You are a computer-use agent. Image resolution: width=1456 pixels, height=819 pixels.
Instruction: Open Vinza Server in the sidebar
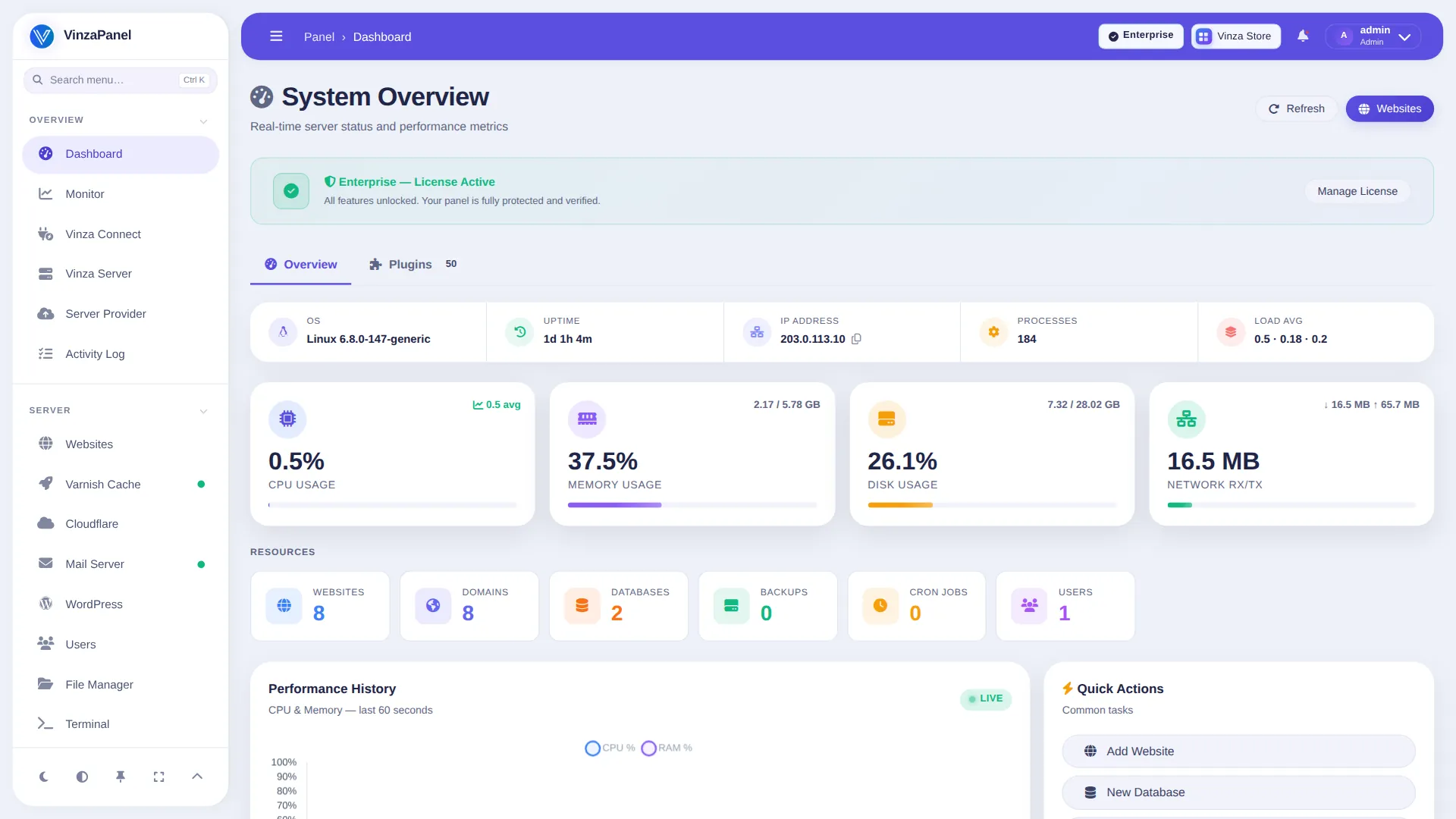[x=121, y=274]
